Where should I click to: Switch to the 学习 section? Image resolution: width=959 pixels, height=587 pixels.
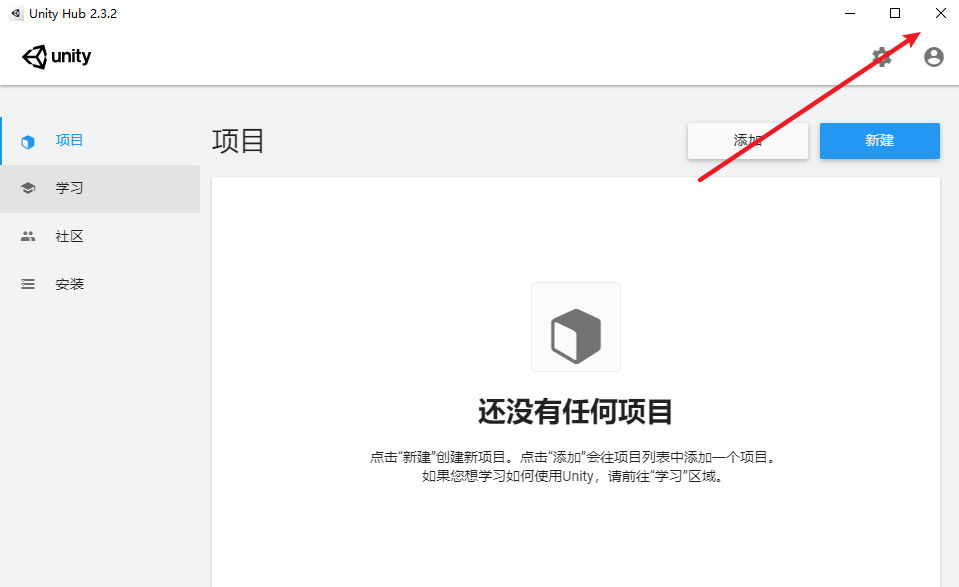[70, 188]
